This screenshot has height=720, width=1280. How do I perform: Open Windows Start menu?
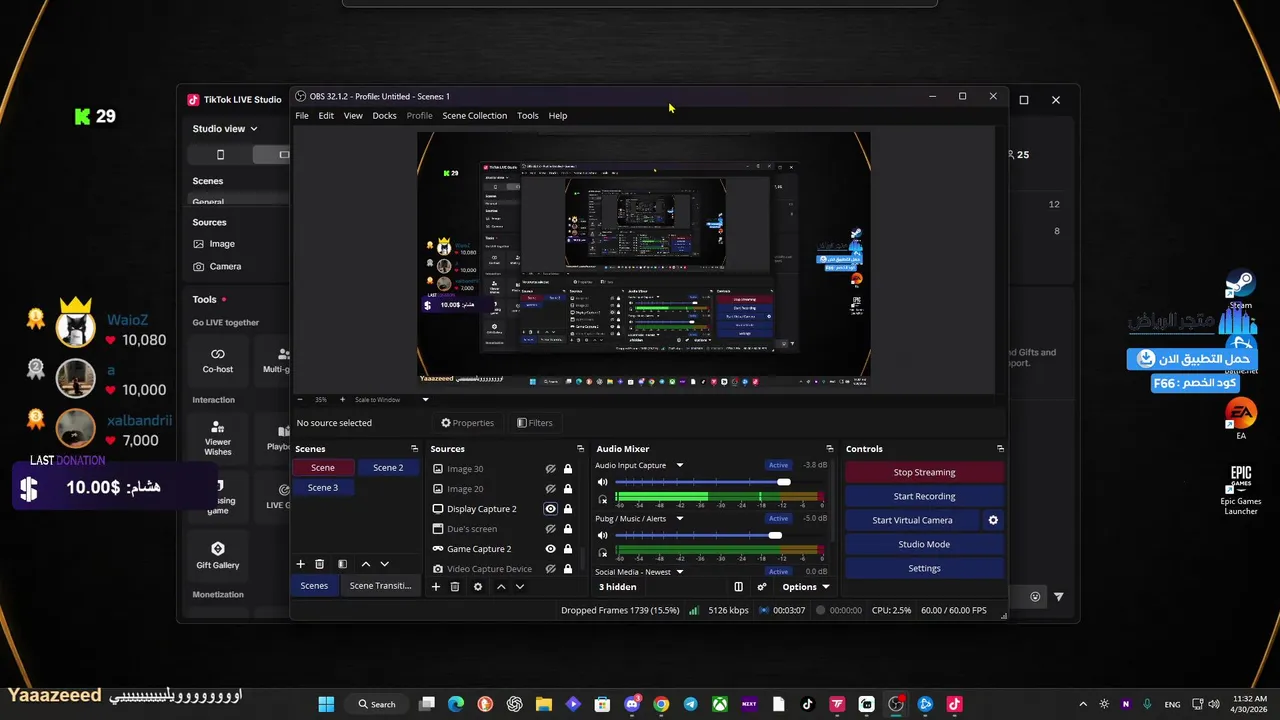[326, 704]
